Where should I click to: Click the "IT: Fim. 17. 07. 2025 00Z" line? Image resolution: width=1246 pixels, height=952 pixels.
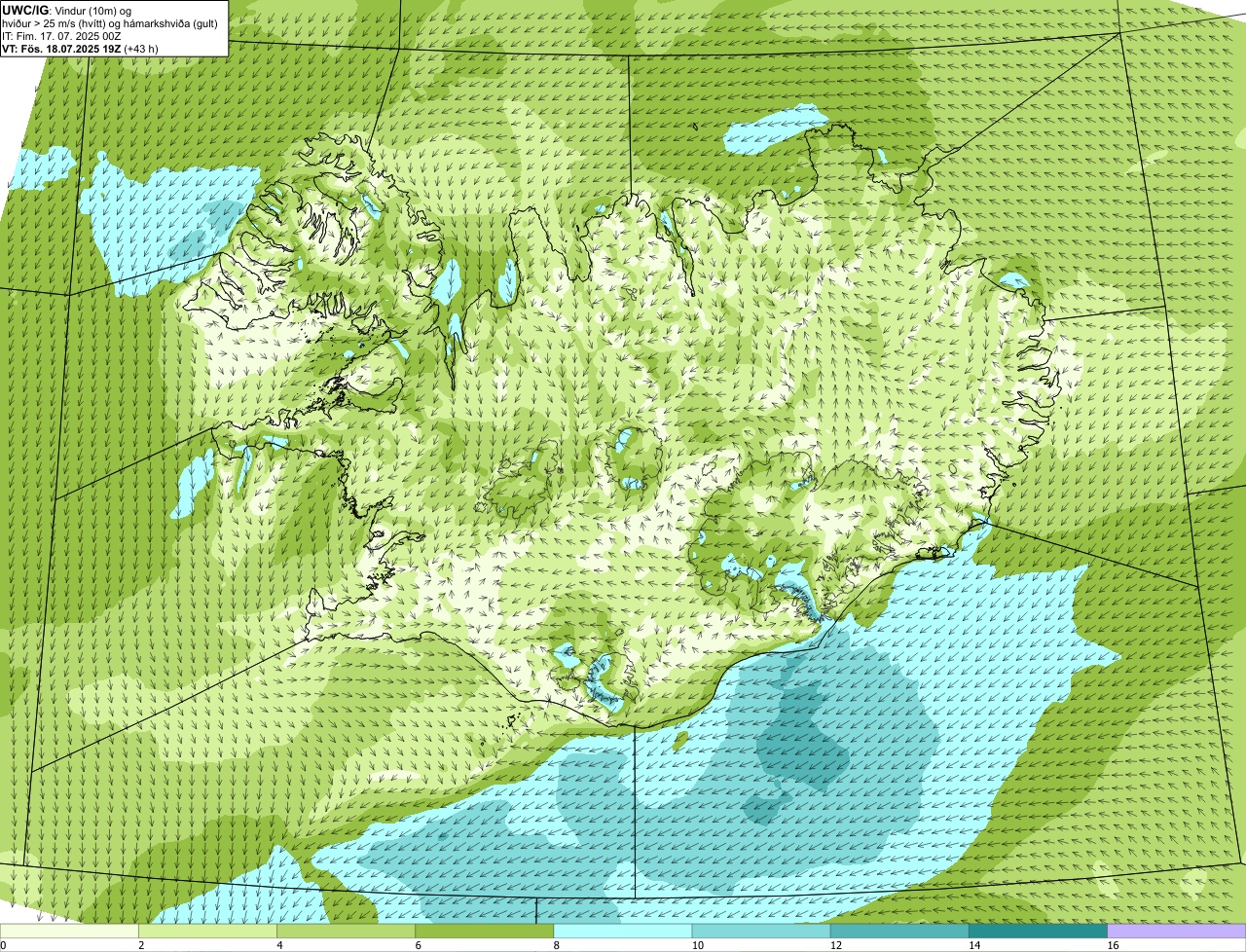(x=61, y=35)
